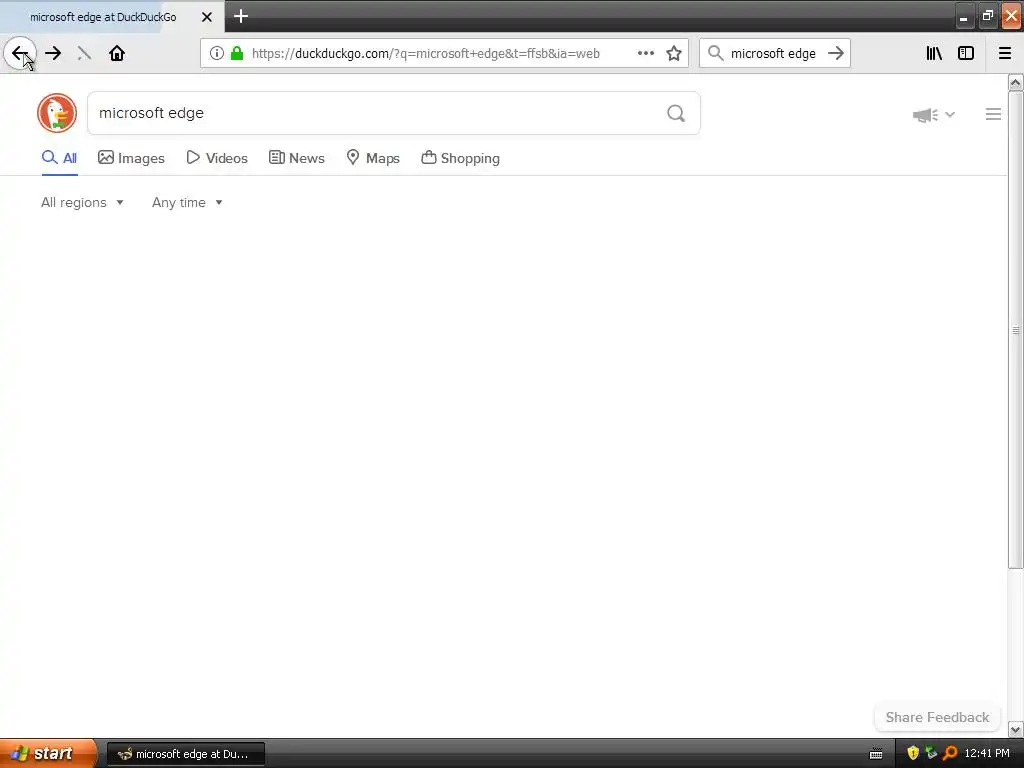Open a new tab
The image size is (1024, 768).
tap(241, 16)
